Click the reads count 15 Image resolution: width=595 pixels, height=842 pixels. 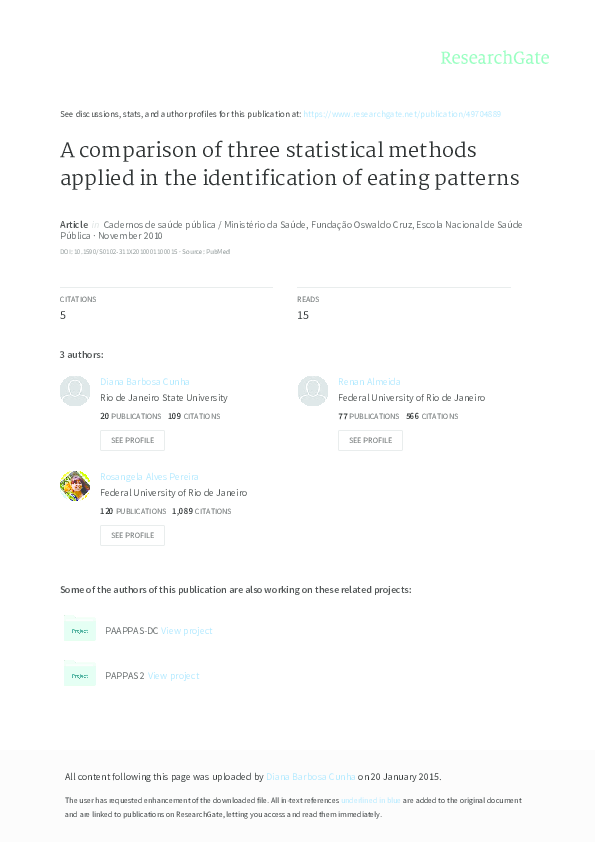(x=303, y=315)
